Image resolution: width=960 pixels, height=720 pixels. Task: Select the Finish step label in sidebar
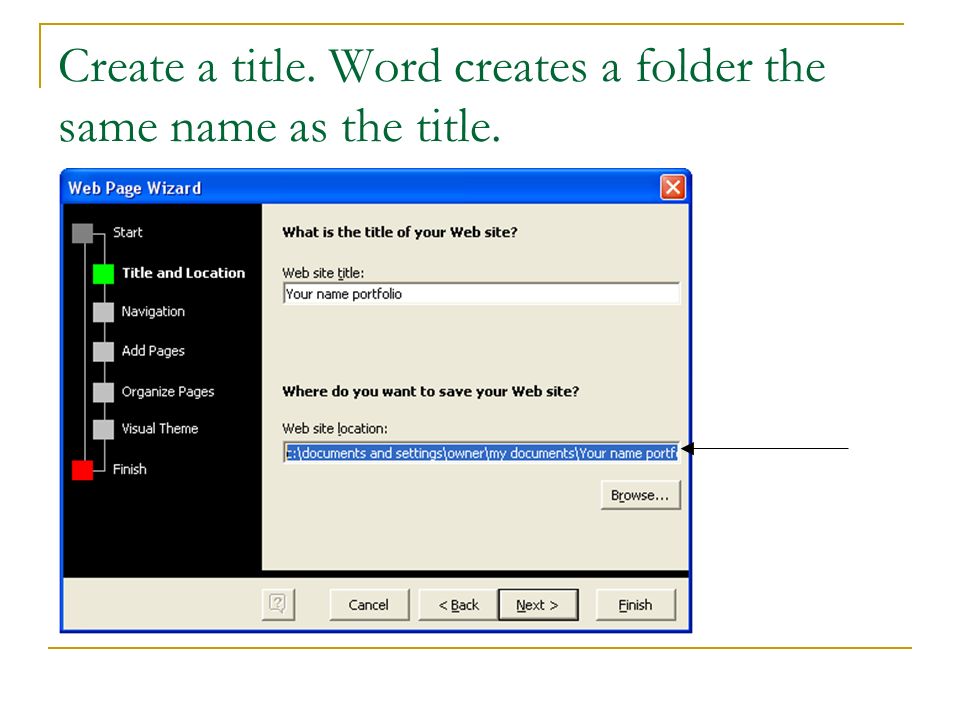(x=130, y=470)
